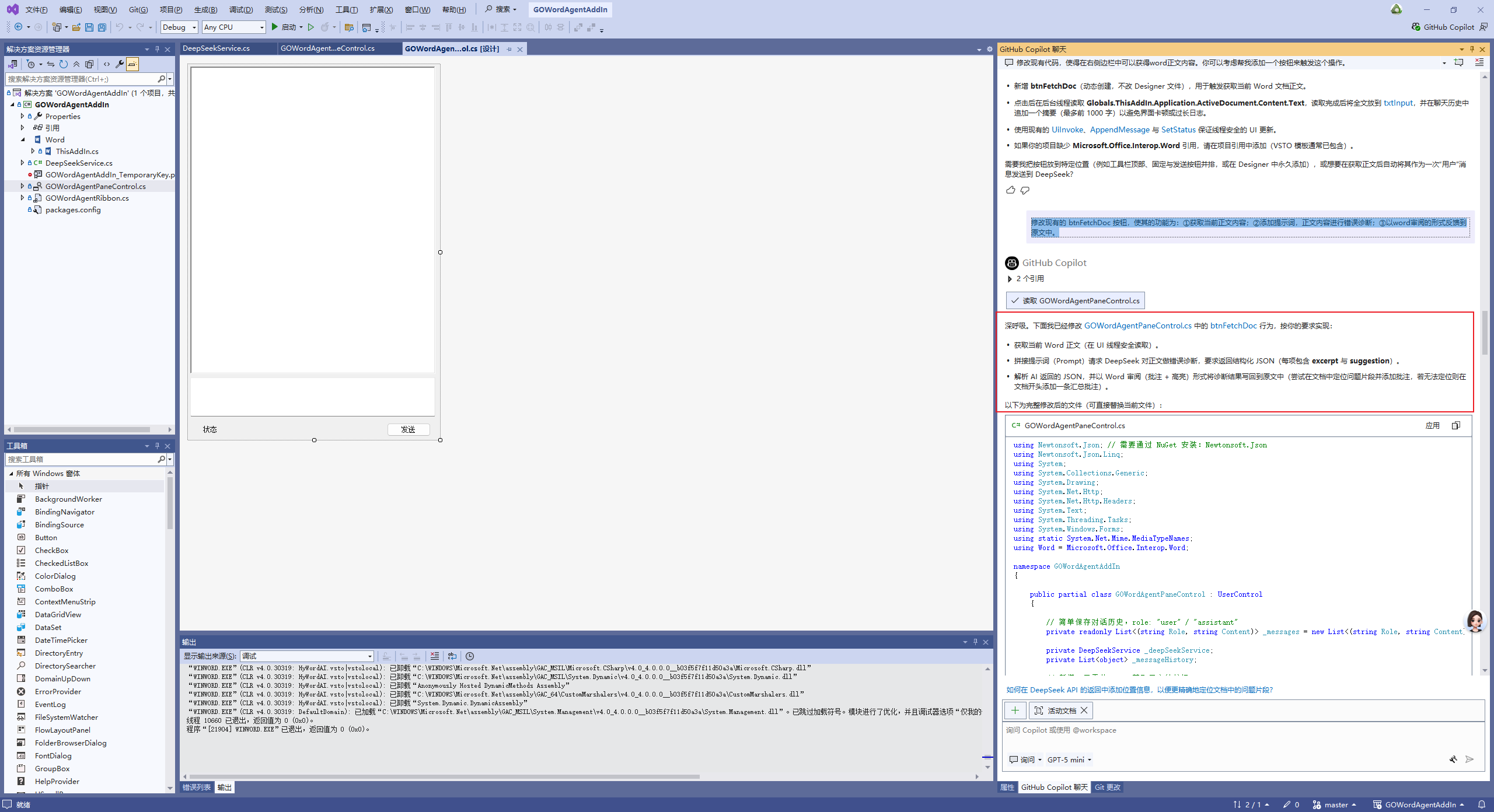Click the refresh icon in Solution Explorer toolbar

64,64
